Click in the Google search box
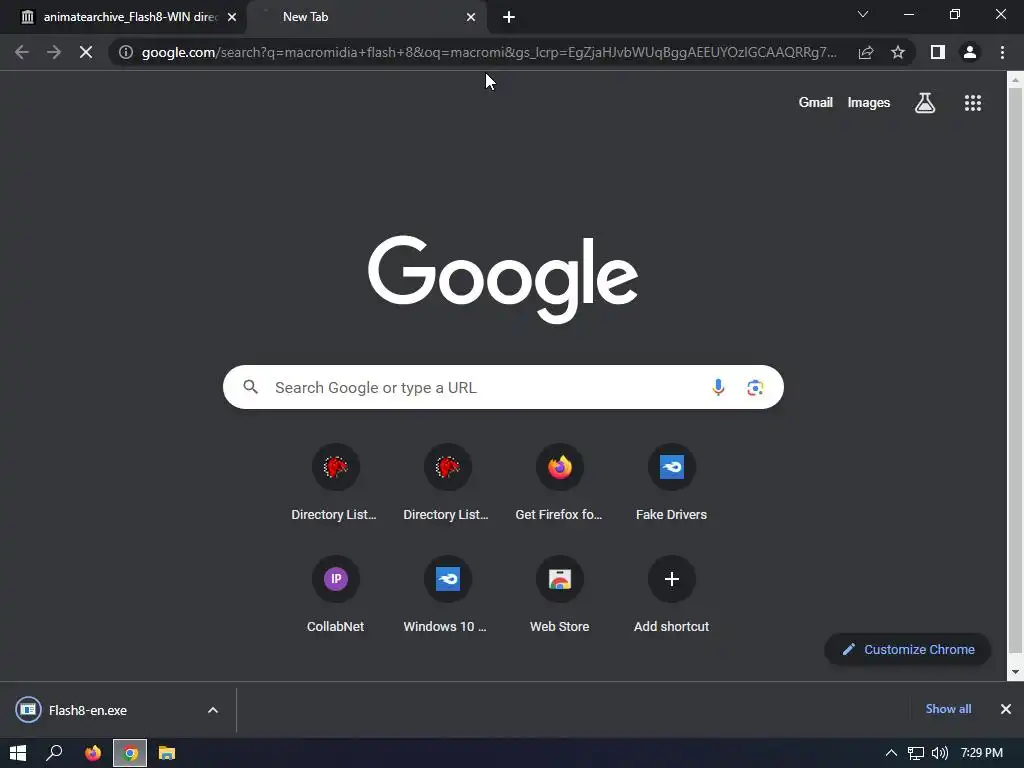This screenshot has width=1024, height=768. [x=503, y=387]
